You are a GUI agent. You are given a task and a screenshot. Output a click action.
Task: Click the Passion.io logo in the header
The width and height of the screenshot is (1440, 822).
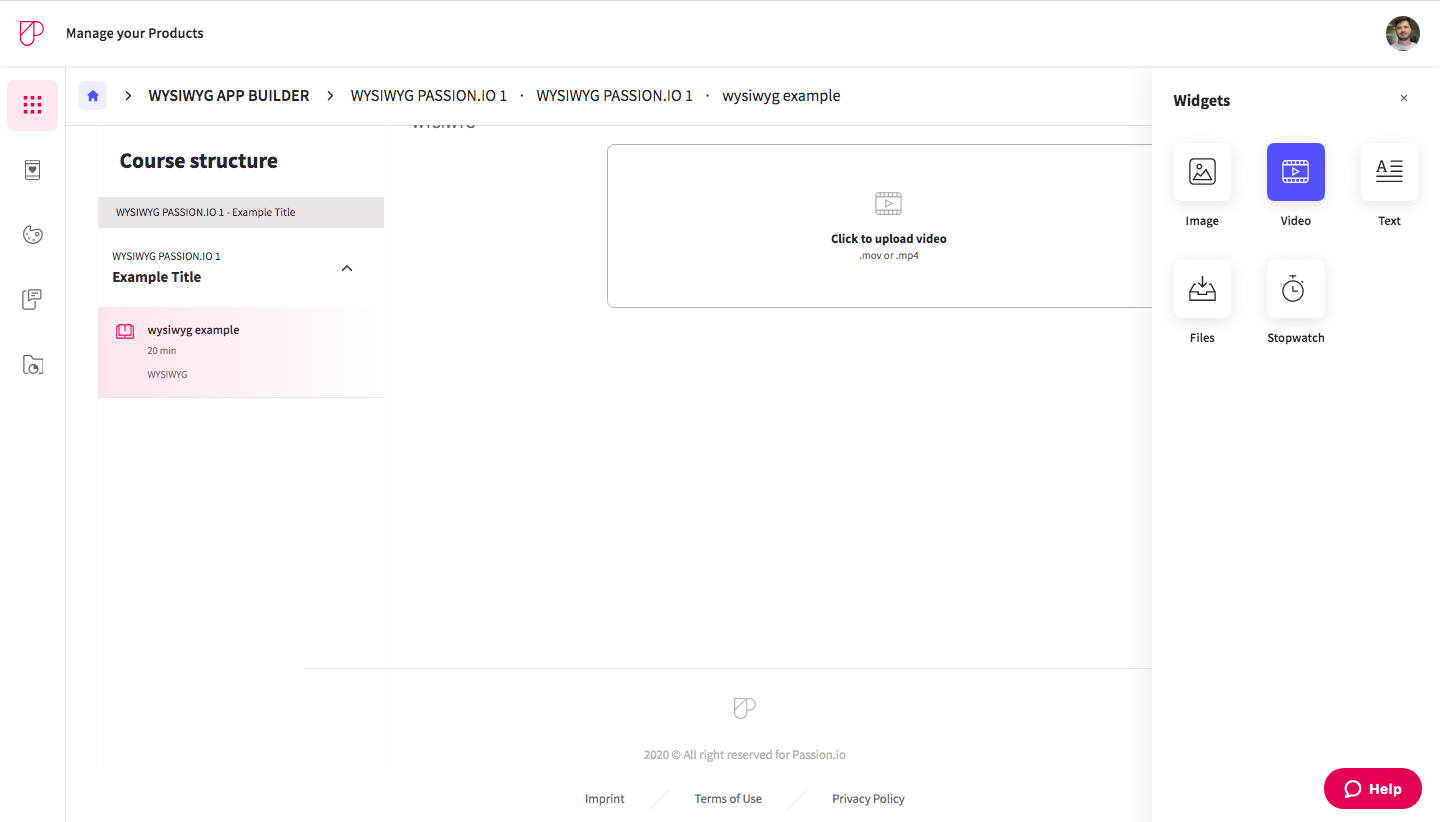pos(32,33)
